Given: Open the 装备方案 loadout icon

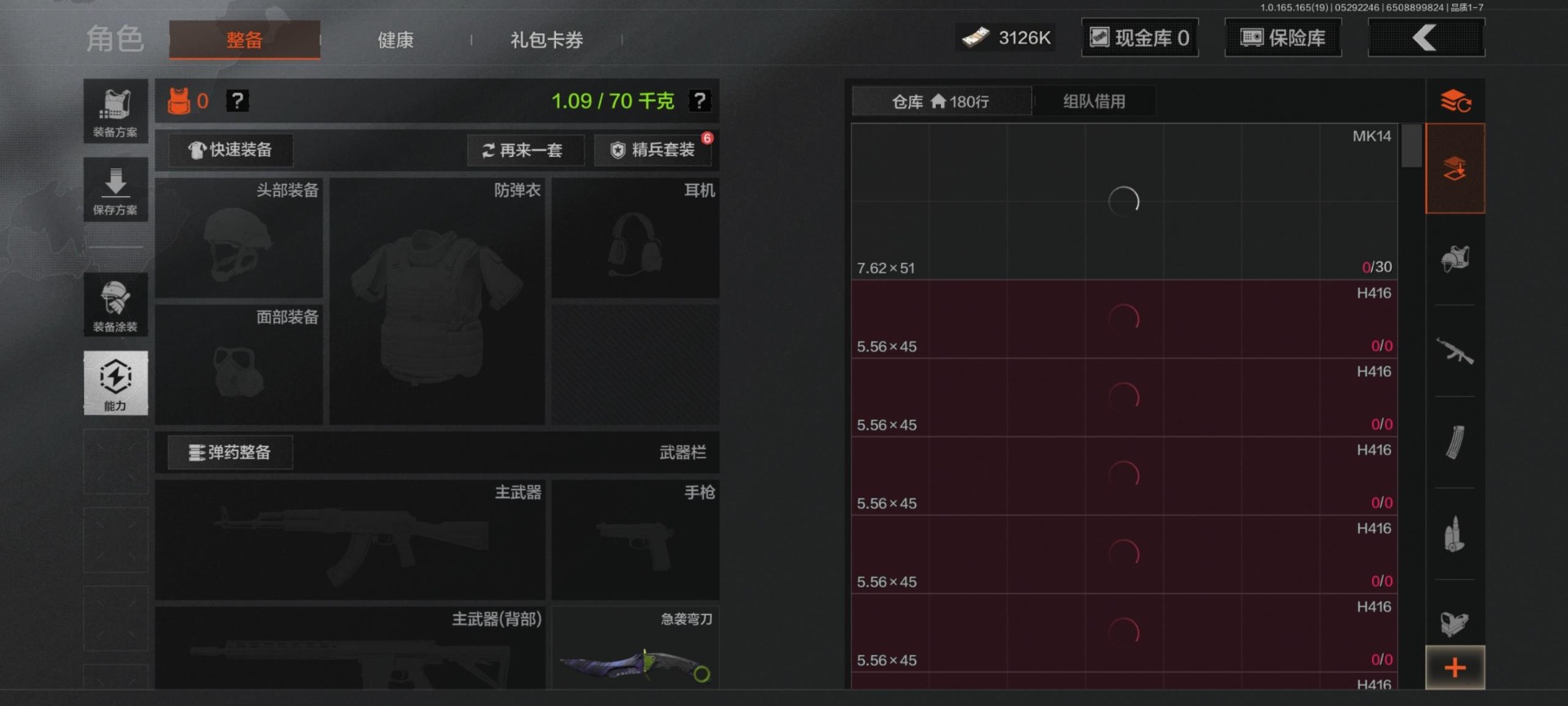Looking at the screenshot, I should tap(115, 111).
